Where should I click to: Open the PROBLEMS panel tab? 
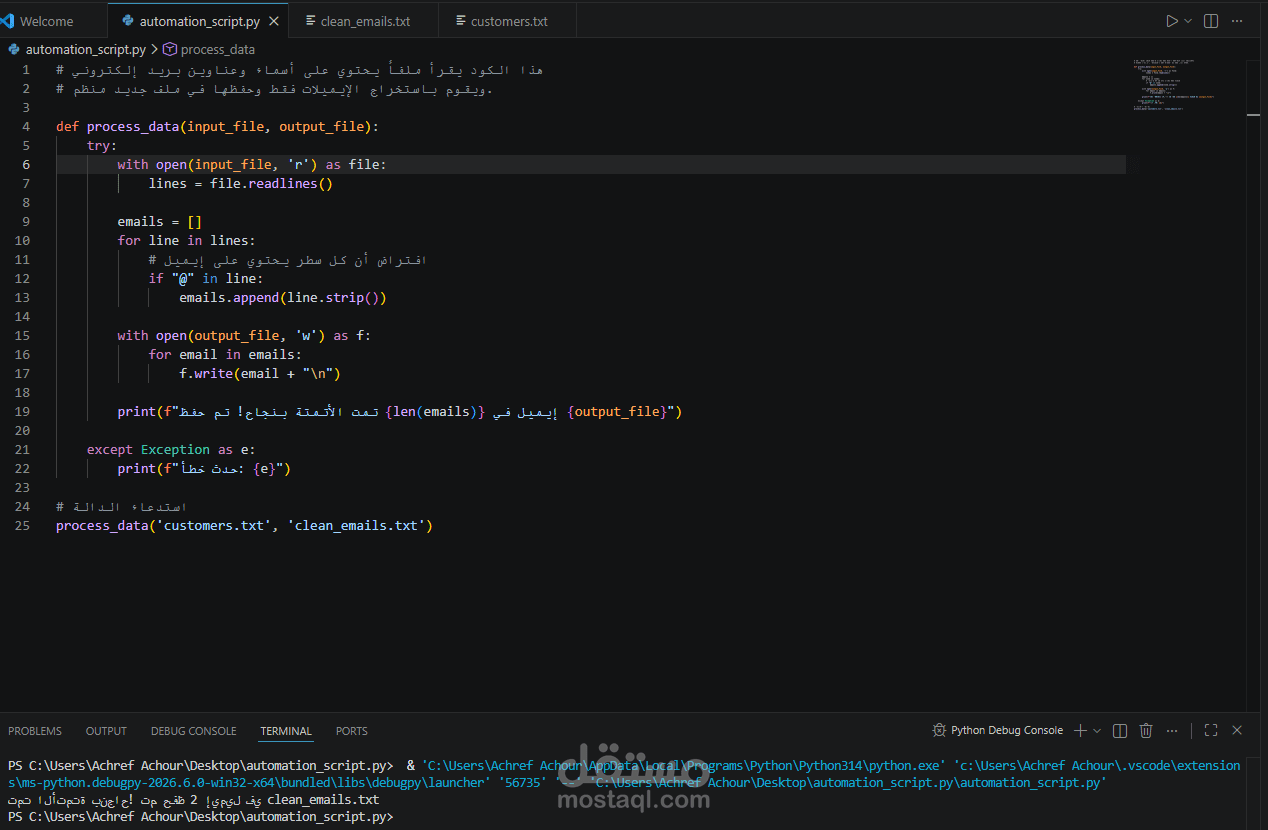[x=35, y=731]
